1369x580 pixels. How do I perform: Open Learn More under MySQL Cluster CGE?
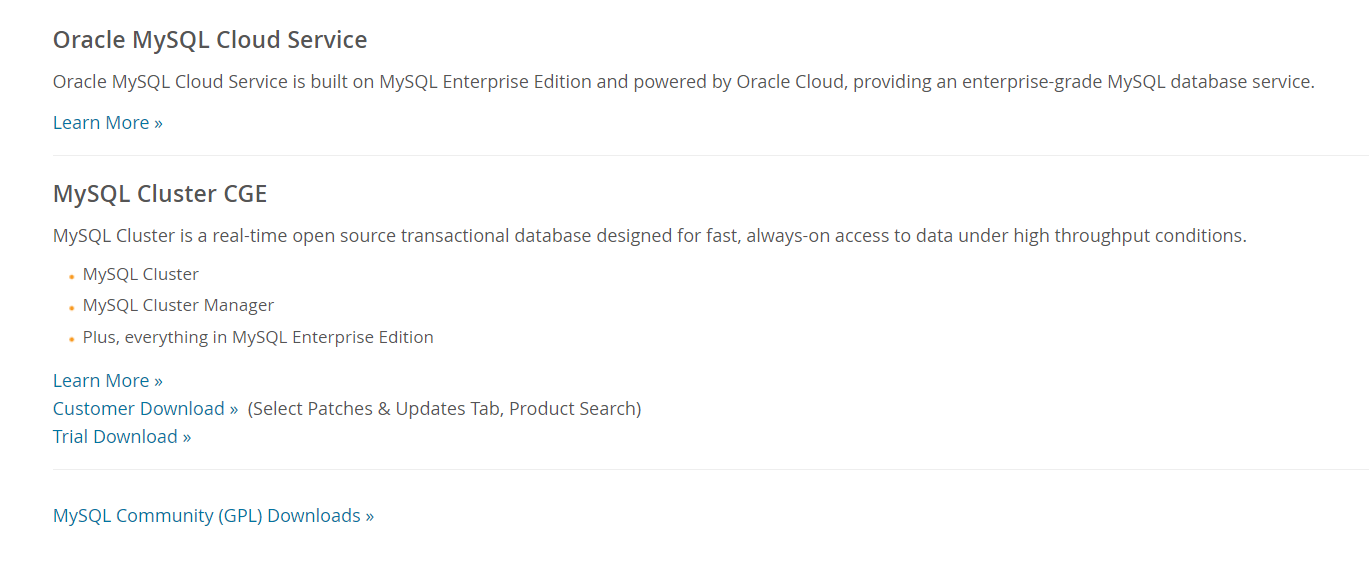pyautogui.click(x=107, y=381)
